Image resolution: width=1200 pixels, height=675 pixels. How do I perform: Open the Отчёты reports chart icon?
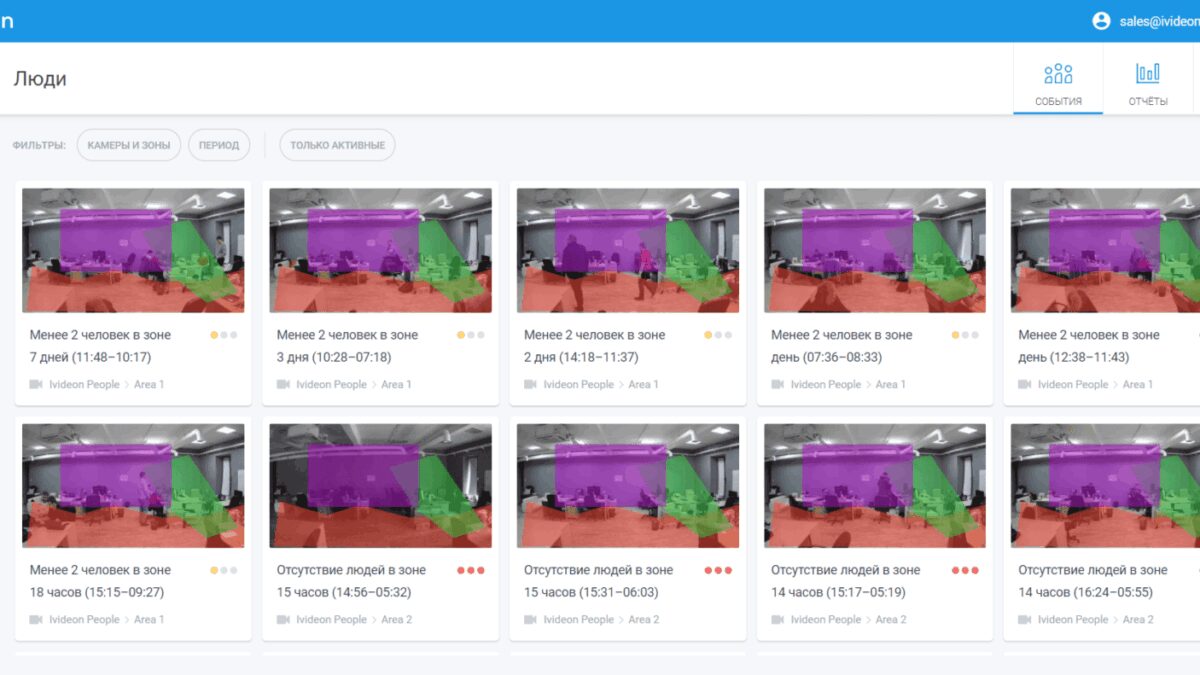point(1148,73)
